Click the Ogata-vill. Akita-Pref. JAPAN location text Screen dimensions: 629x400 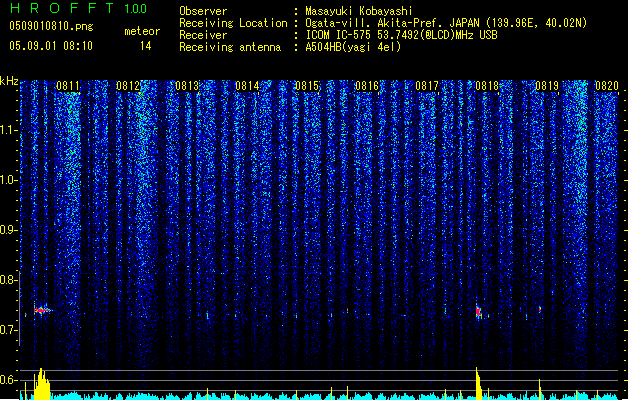click(446, 23)
